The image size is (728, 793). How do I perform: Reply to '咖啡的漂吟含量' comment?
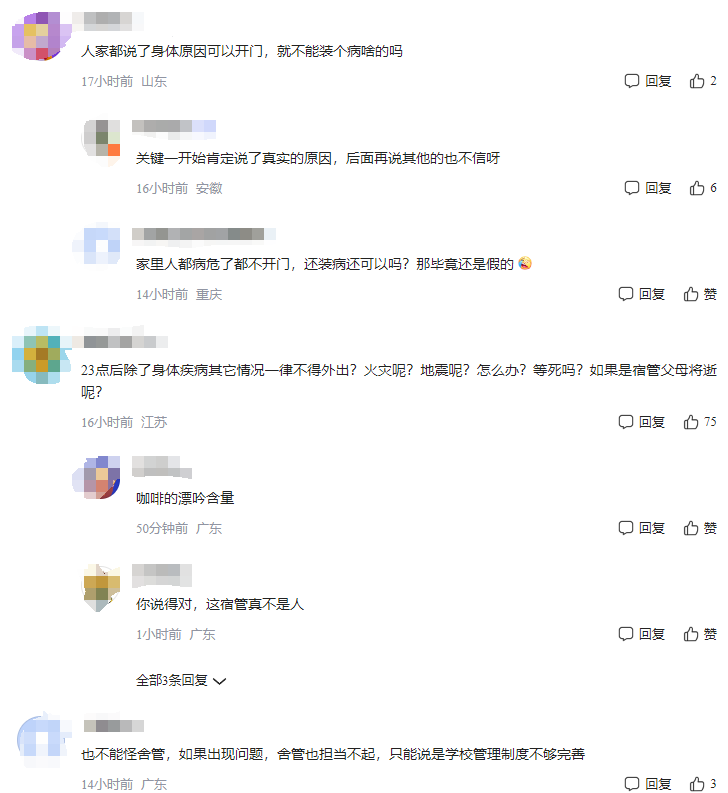click(x=641, y=528)
